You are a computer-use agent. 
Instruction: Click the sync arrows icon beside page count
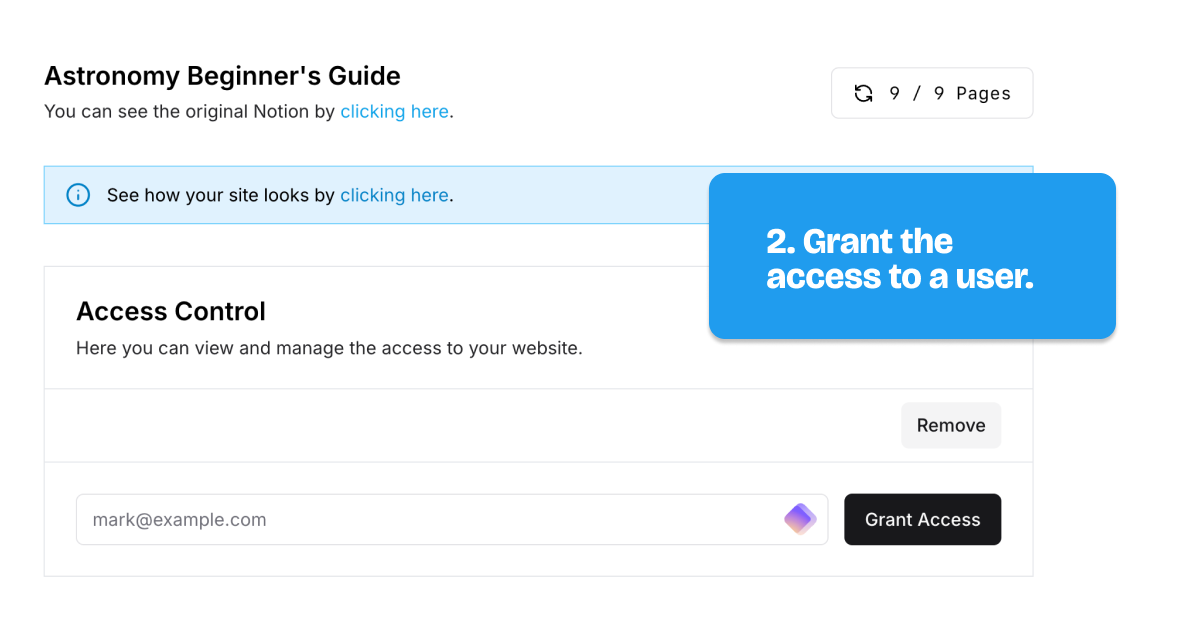pos(863,93)
